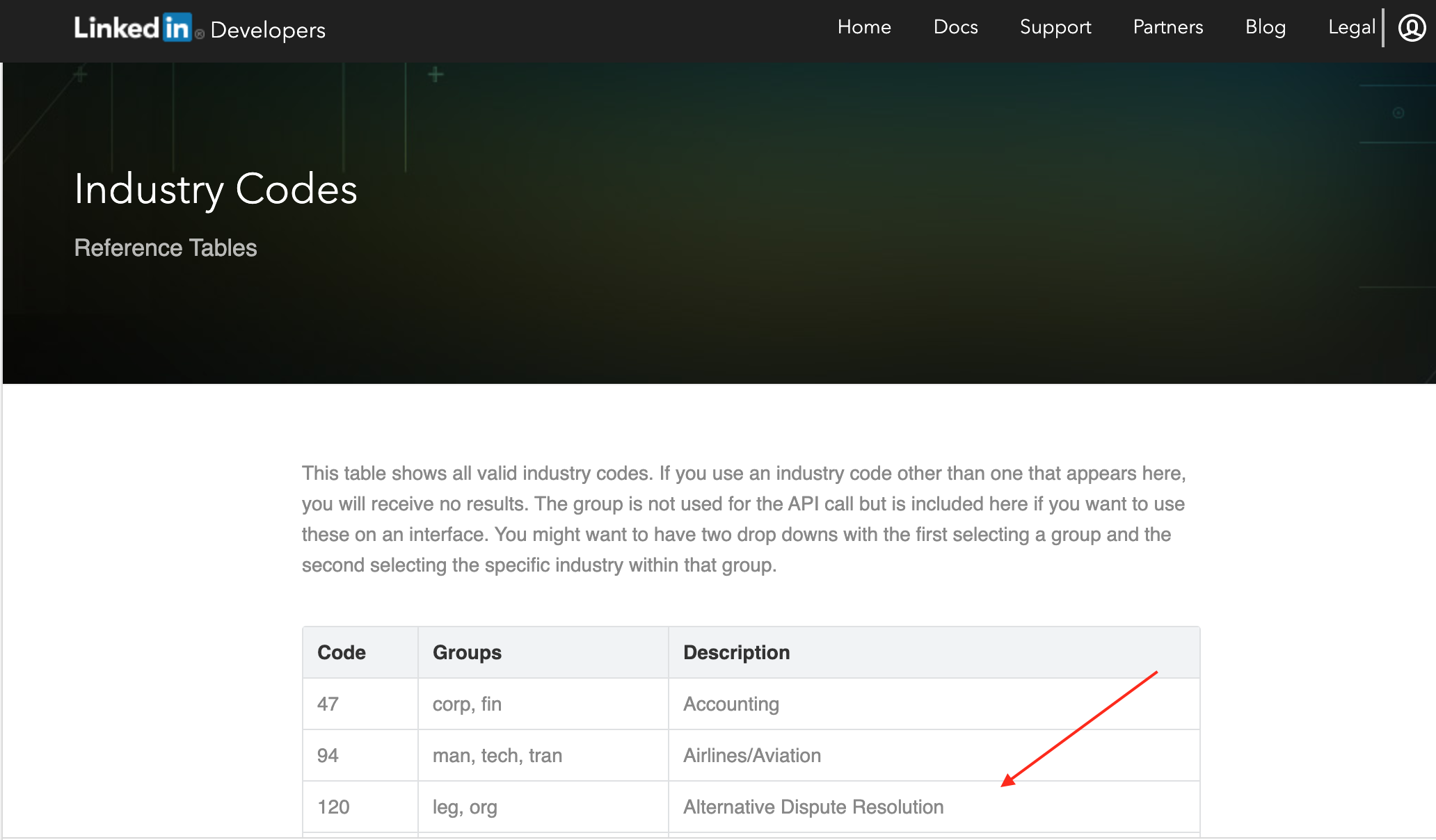Select the Airlines/Aviation description cell

[x=934, y=755]
